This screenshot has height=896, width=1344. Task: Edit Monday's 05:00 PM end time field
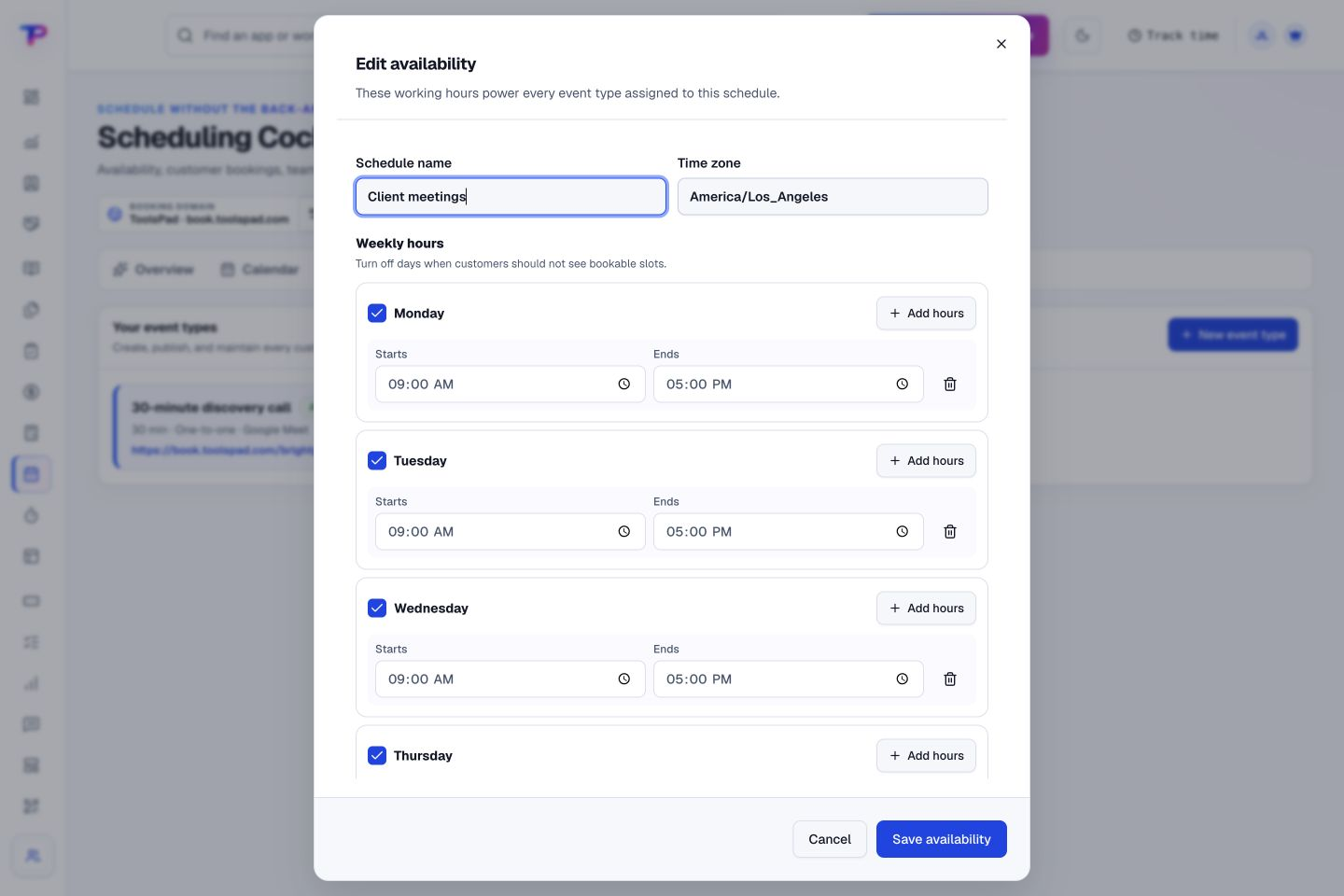coord(789,385)
